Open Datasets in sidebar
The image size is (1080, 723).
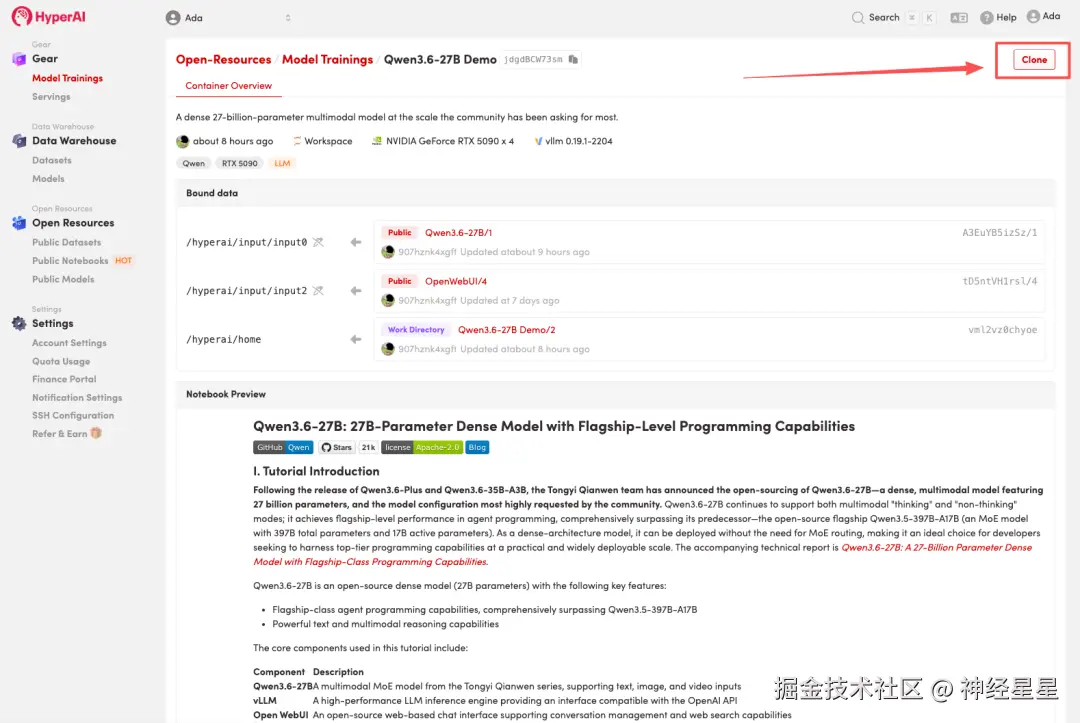[52, 160]
